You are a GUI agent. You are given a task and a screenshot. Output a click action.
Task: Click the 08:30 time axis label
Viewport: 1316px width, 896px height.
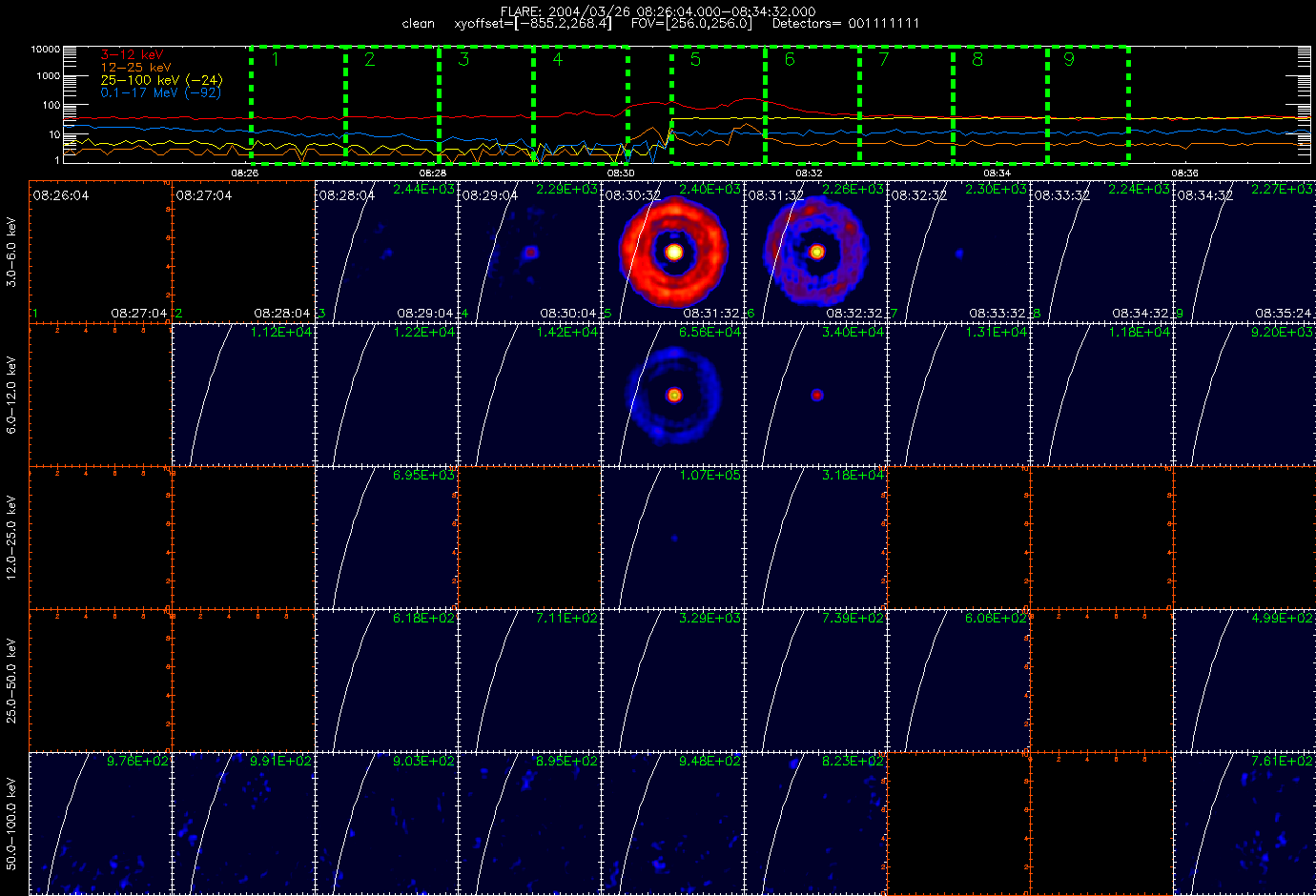coord(621,173)
